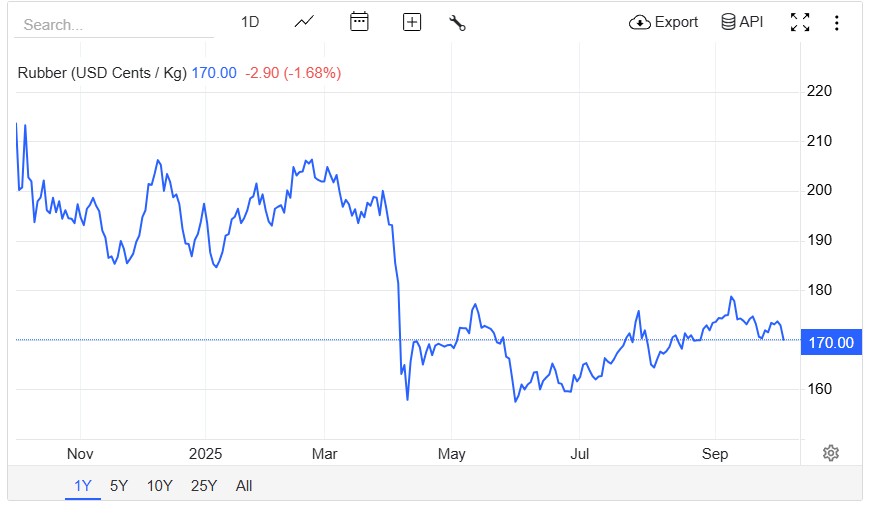Toggle fullscreen chart view
Viewport: 869px width, 513px height.
pyautogui.click(x=800, y=22)
